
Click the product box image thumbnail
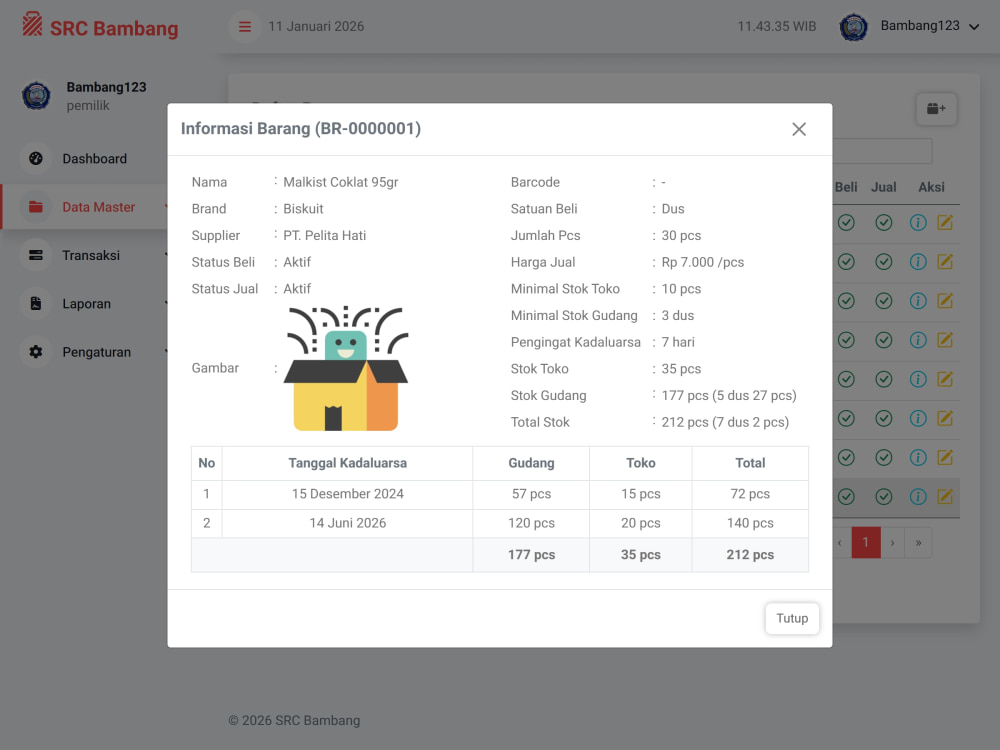(346, 369)
